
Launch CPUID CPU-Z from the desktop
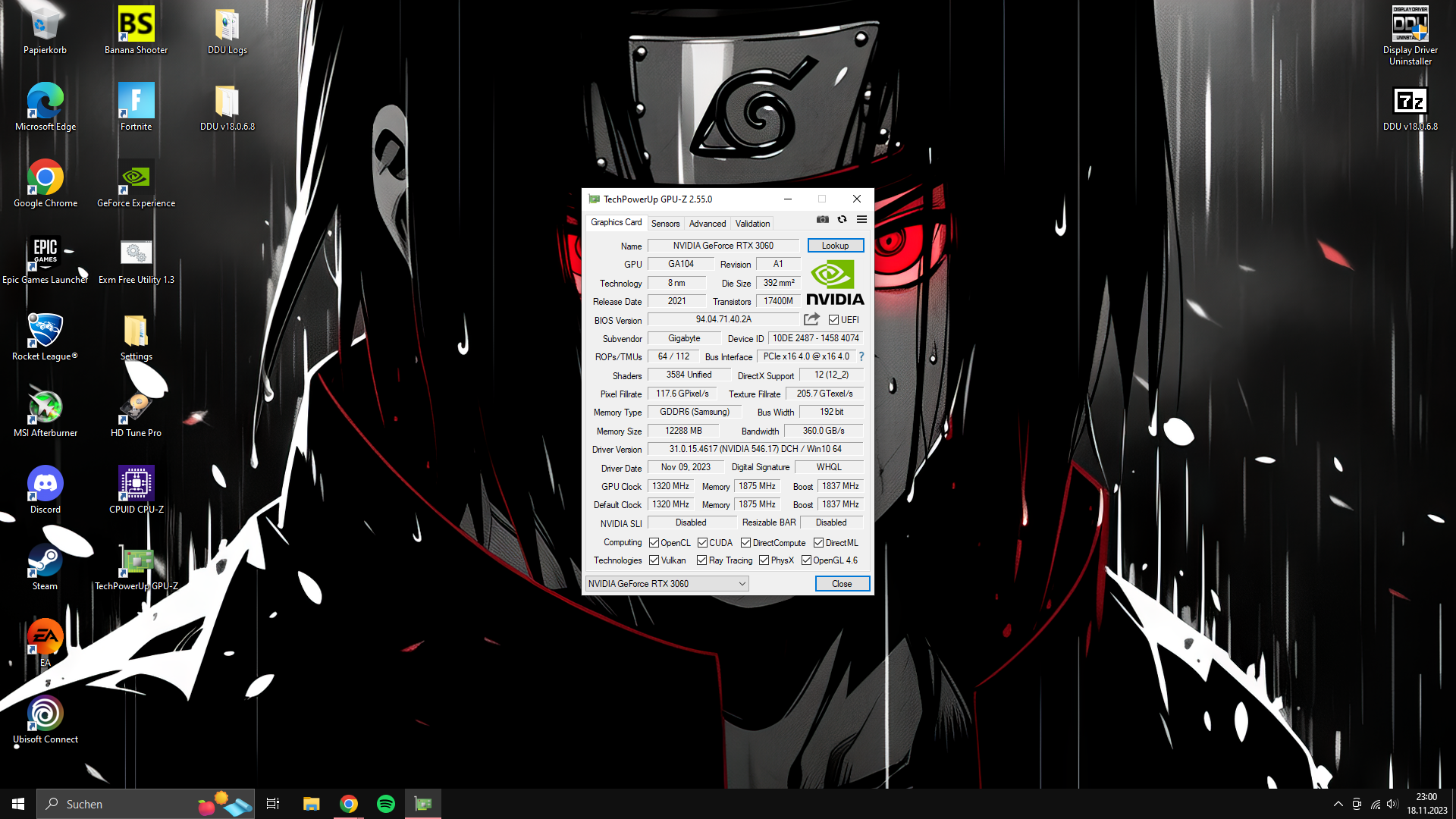click(136, 483)
